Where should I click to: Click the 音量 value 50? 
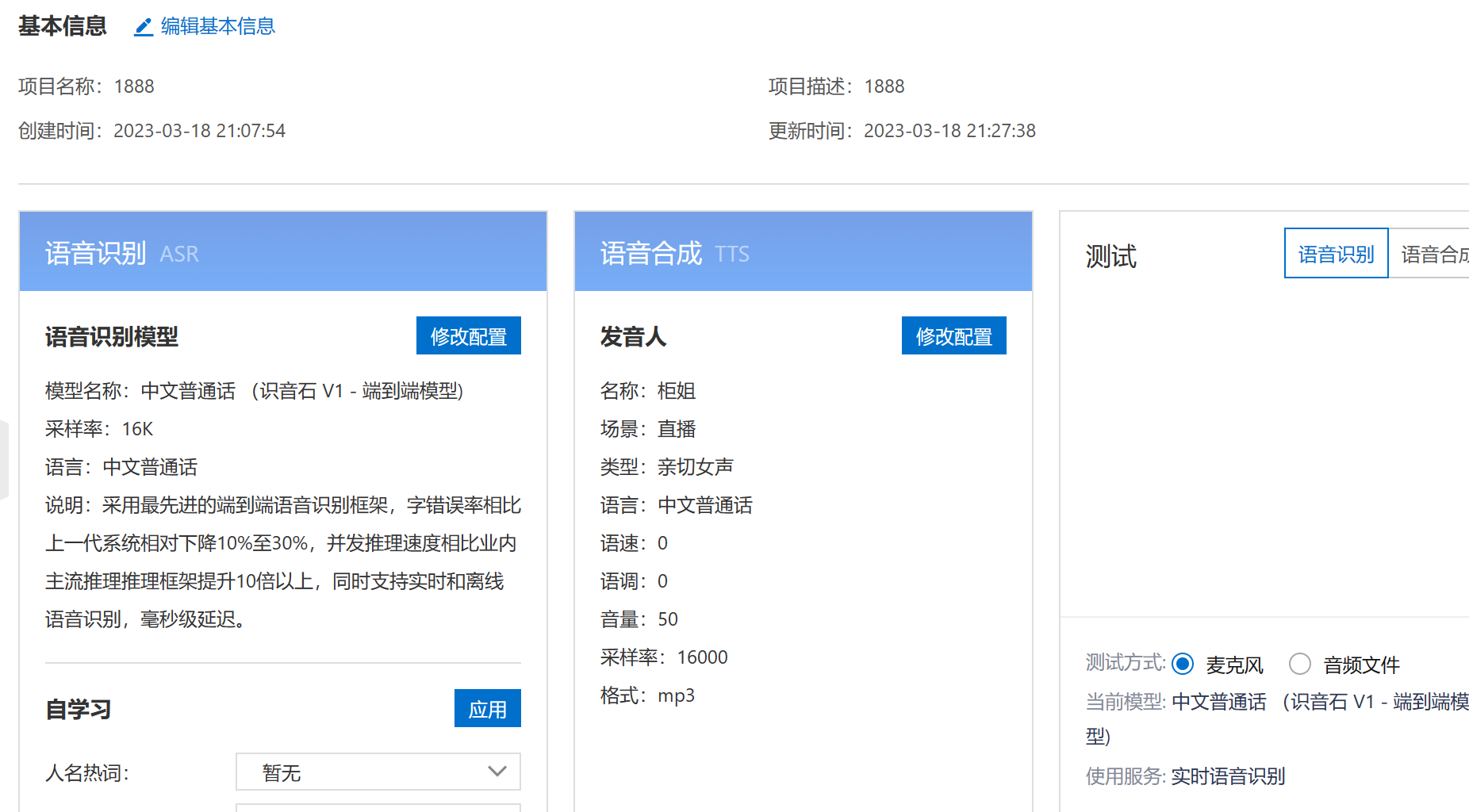668,619
